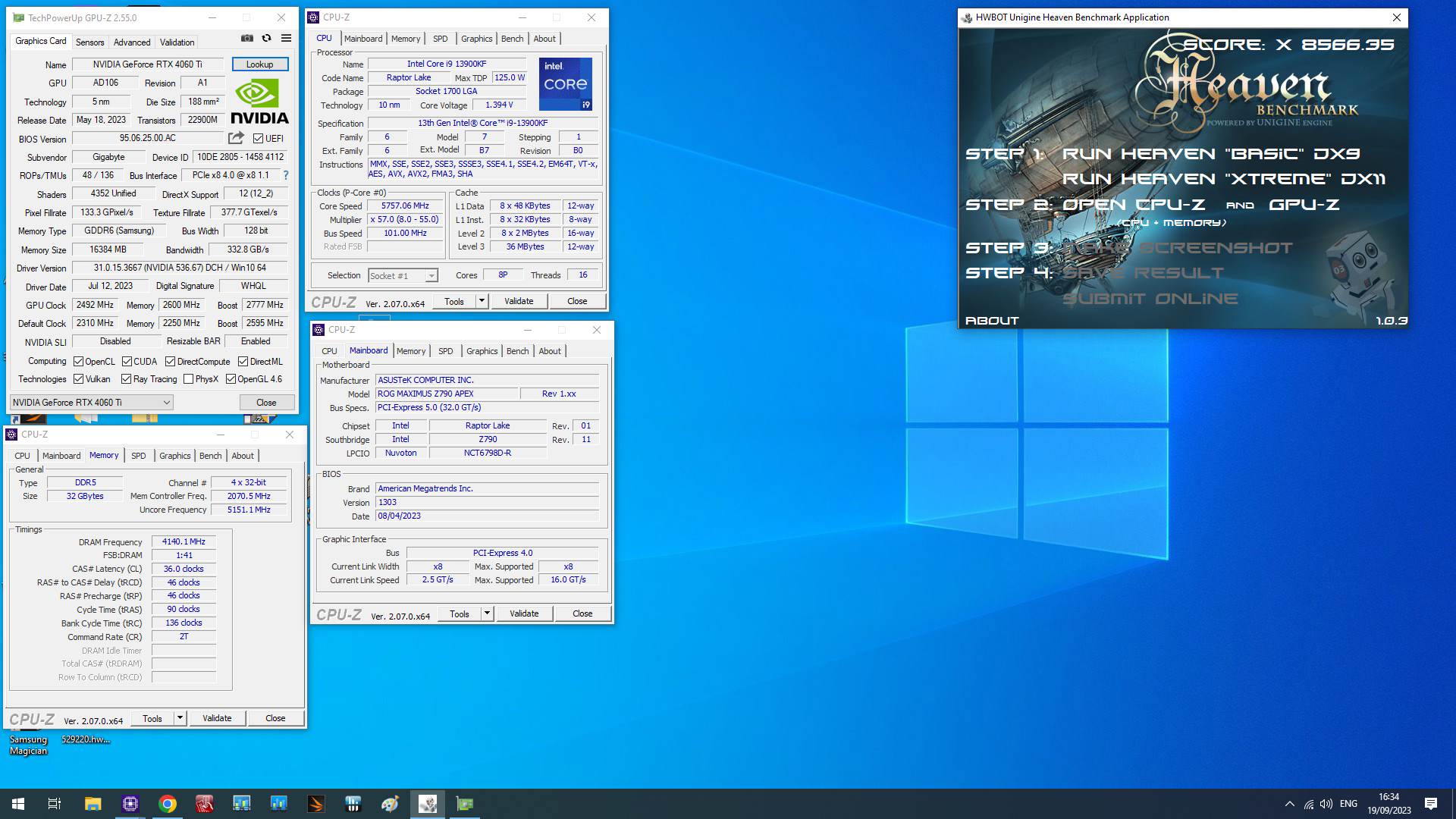Open Google Chrome from the taskbar

[167, 804]
